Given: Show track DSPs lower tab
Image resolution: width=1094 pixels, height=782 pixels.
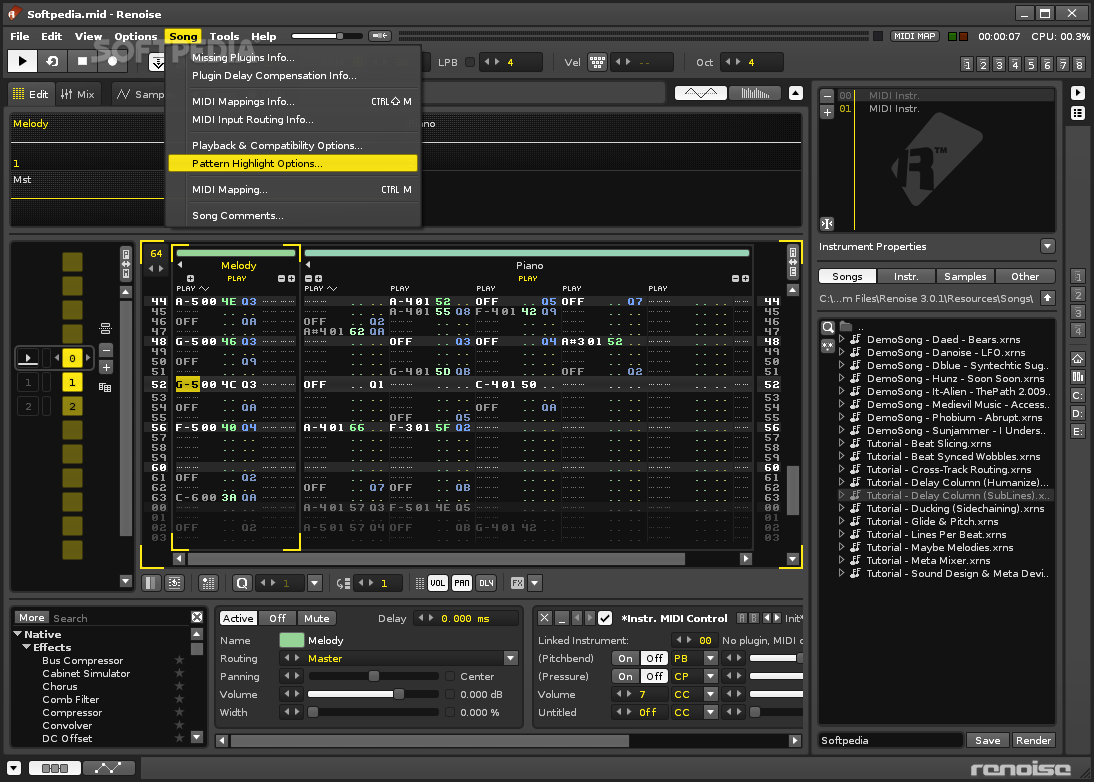Looking at the screenshot, I should [54, 768].
